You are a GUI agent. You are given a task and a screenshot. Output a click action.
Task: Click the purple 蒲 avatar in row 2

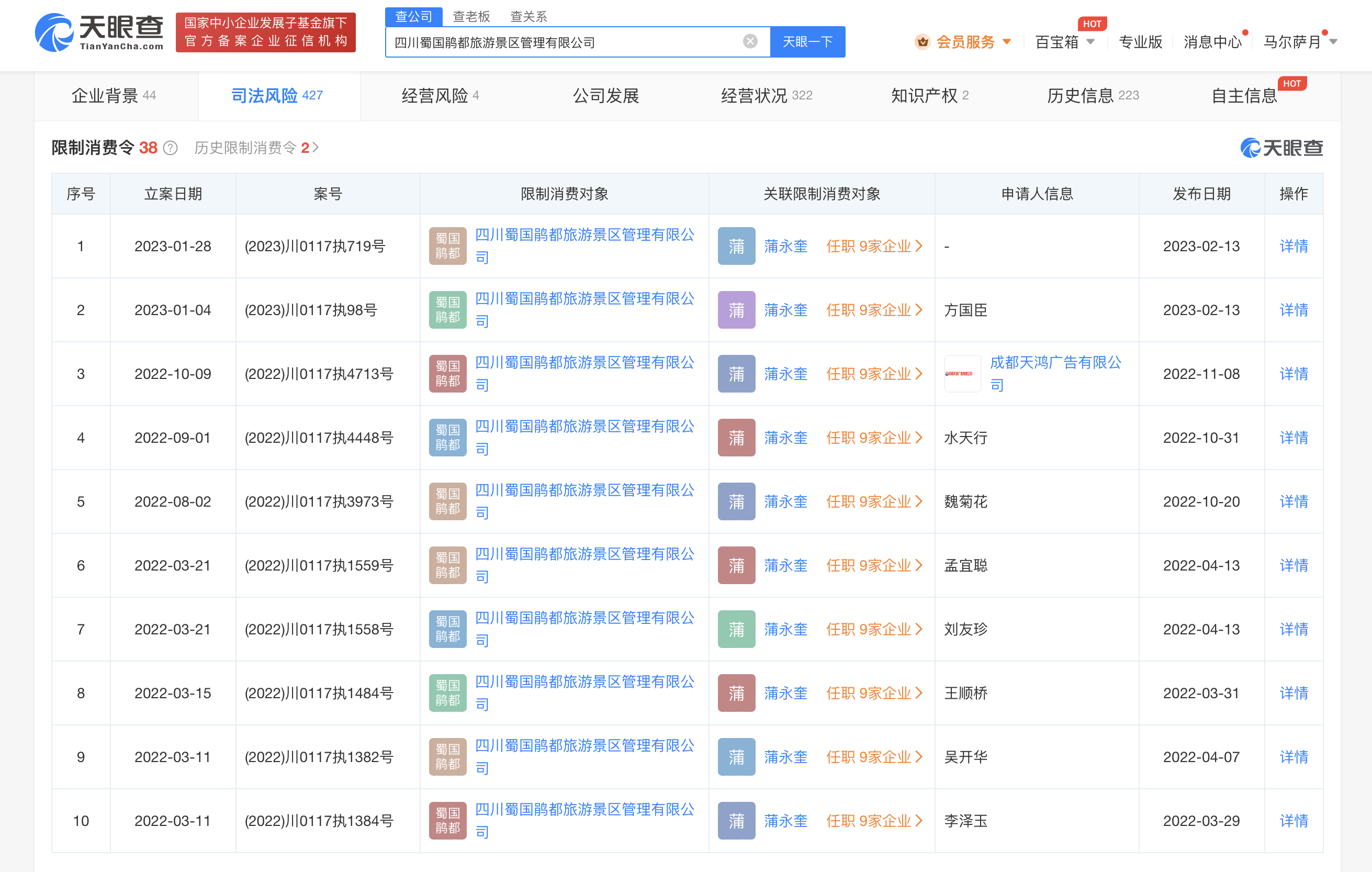point(736,310)
